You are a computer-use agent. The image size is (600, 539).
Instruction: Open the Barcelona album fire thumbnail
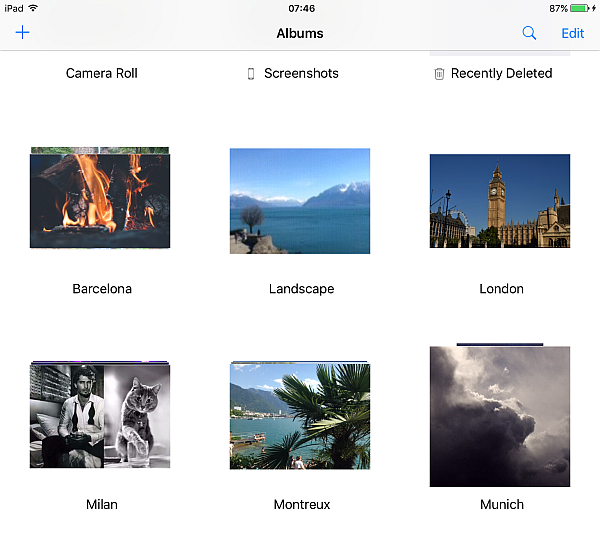click(x=100, y=201)
